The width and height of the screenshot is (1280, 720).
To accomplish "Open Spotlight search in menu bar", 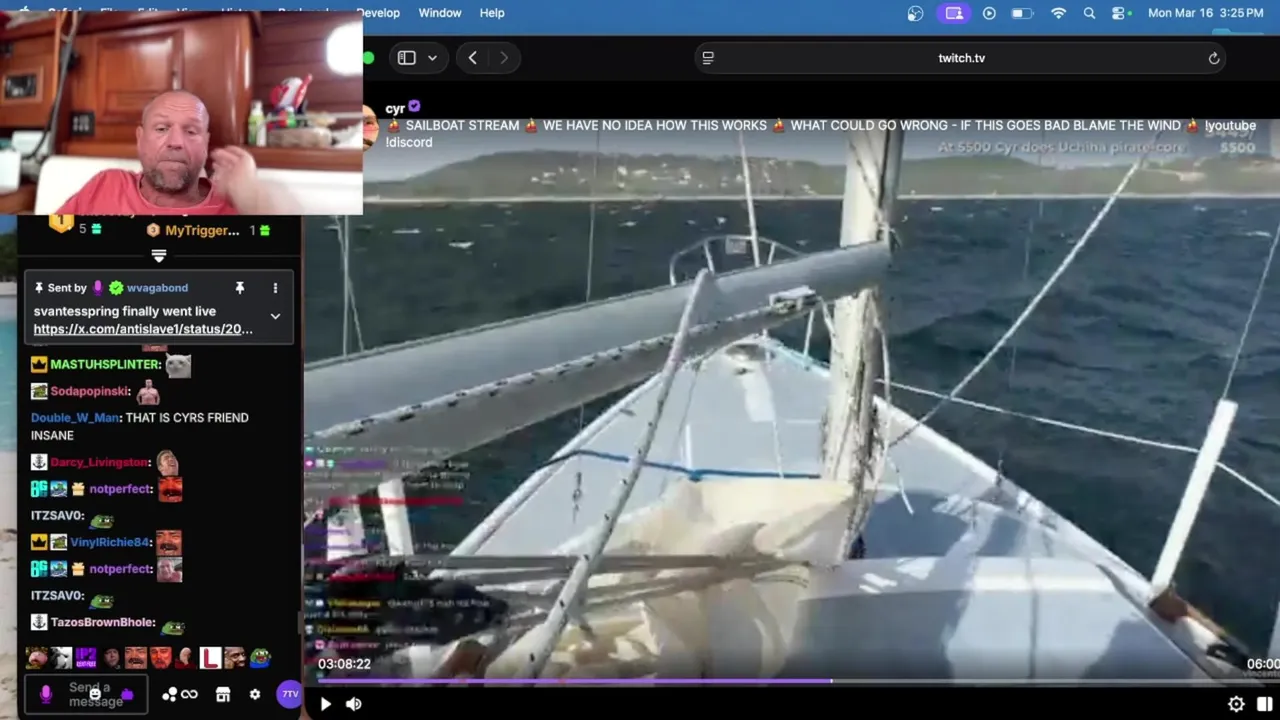I will pos(1089,13).
